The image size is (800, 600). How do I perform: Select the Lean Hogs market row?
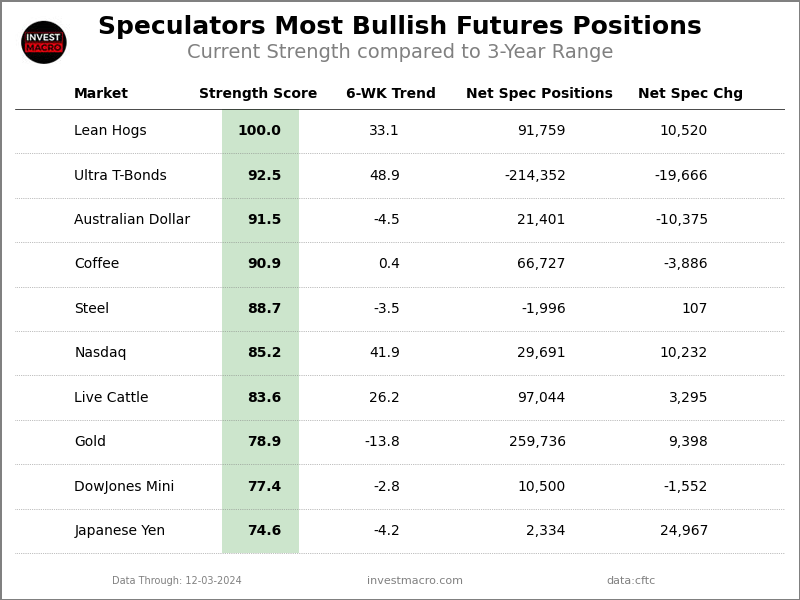110,131
